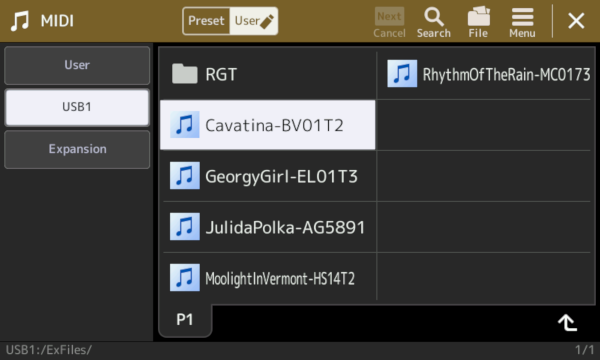Switch to Preset songs
The image size is (600, 360).
point(206,21)
